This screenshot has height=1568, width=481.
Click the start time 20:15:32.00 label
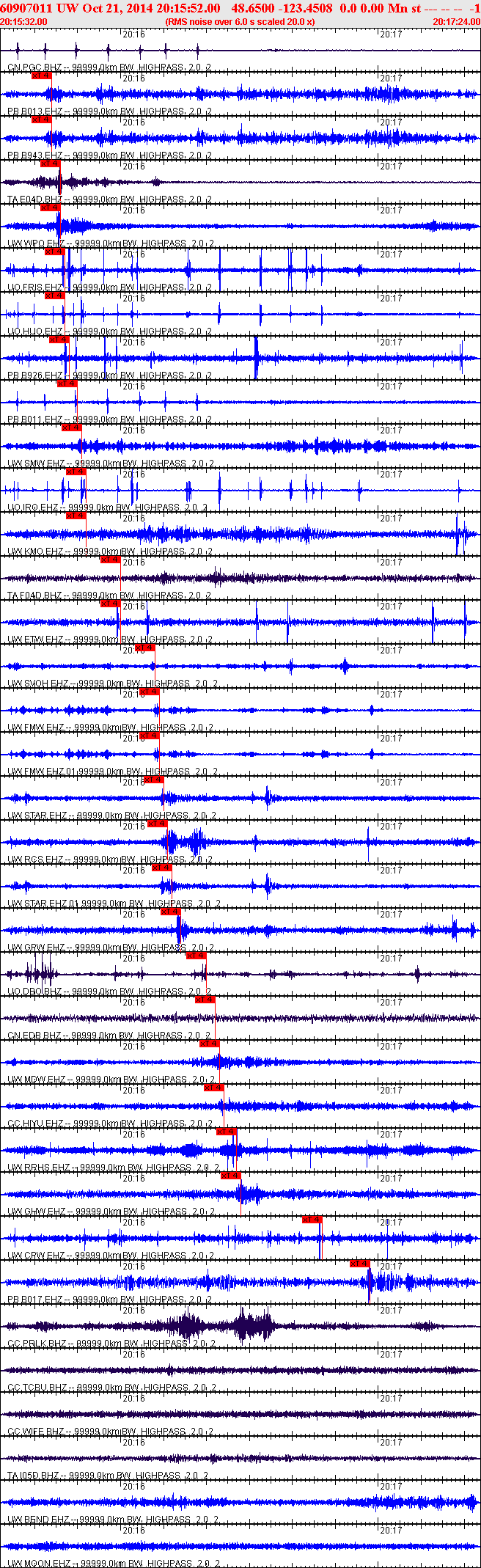pos(23,22)
